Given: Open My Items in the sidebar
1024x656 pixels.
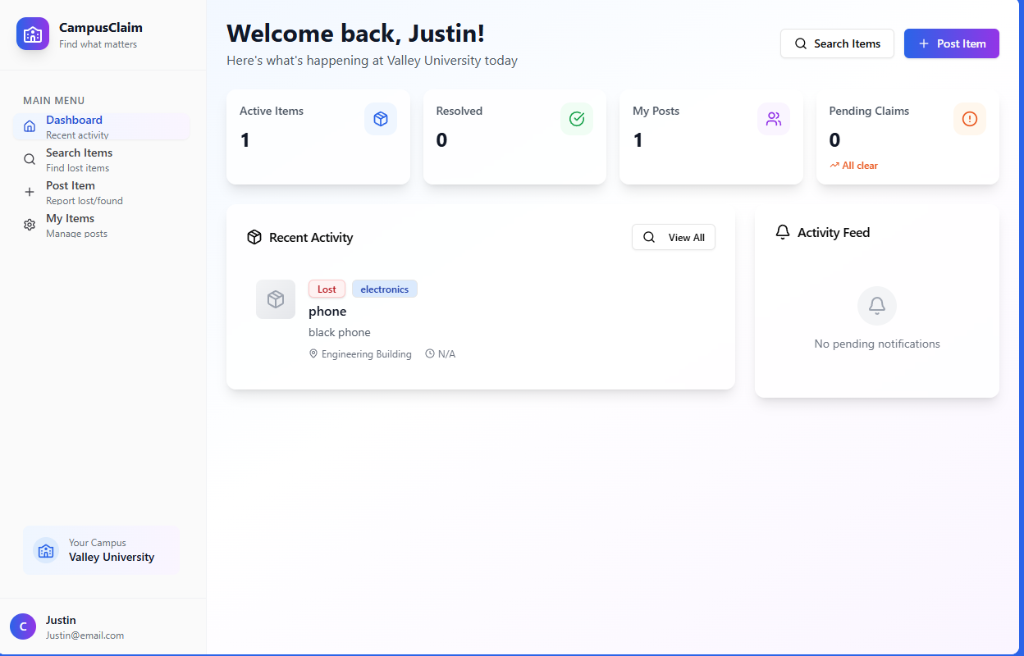Looking at the screenshot, I should [x=101, y=225].
